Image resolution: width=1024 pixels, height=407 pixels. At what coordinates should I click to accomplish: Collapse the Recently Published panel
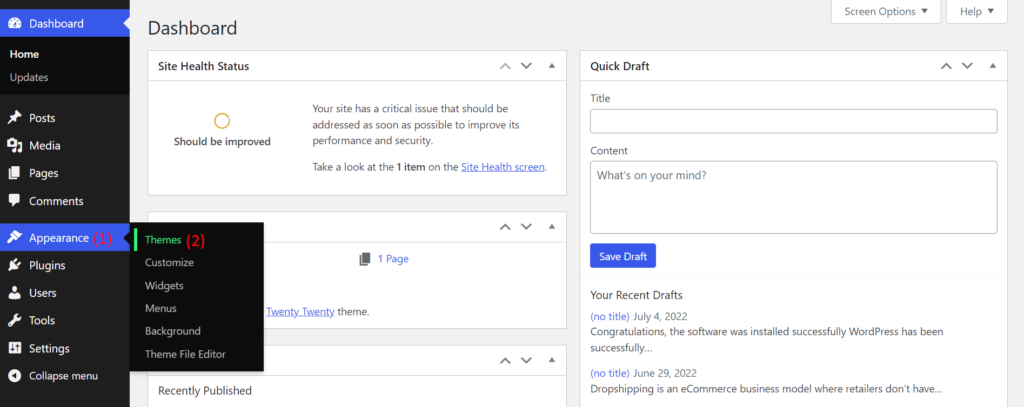pyautogui.click(x=552, y=361)
